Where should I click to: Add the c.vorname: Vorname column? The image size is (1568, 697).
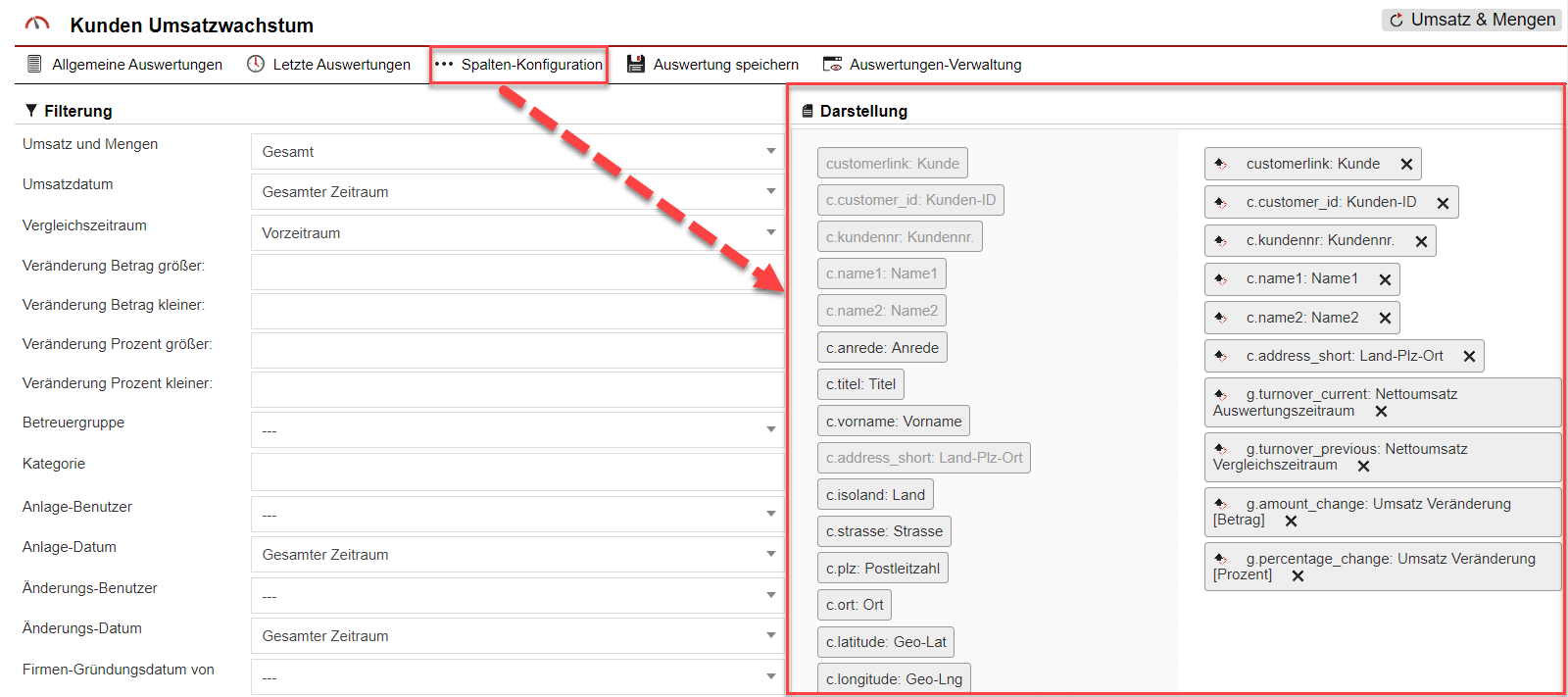click(893, 422)
